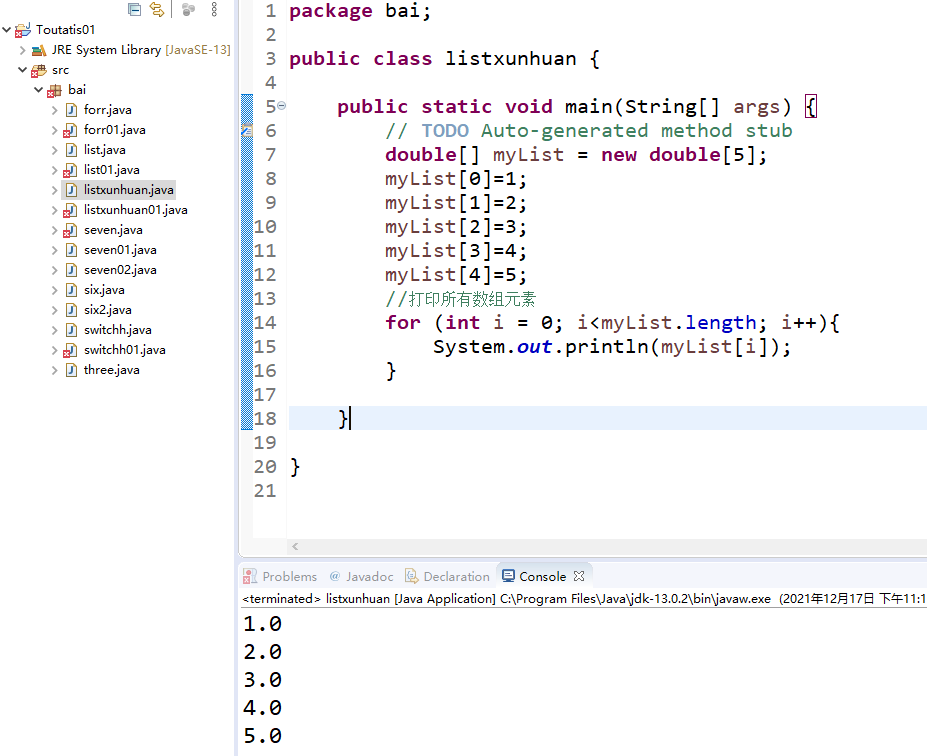Viewport: 927px width, 756px height.
Task: Collapse the src folder arrow
Action: click(22, 70)
